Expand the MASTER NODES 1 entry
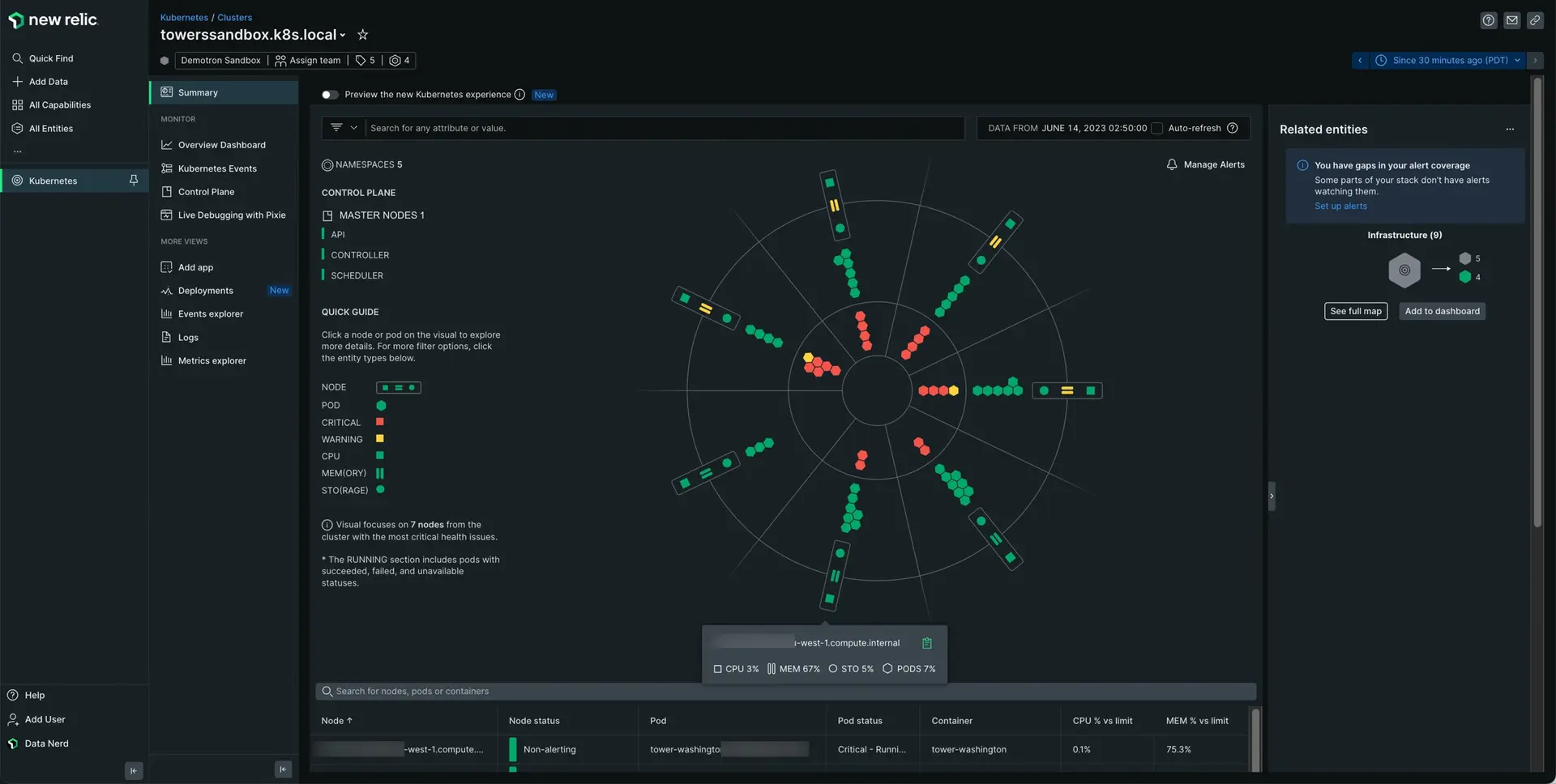 374,215
